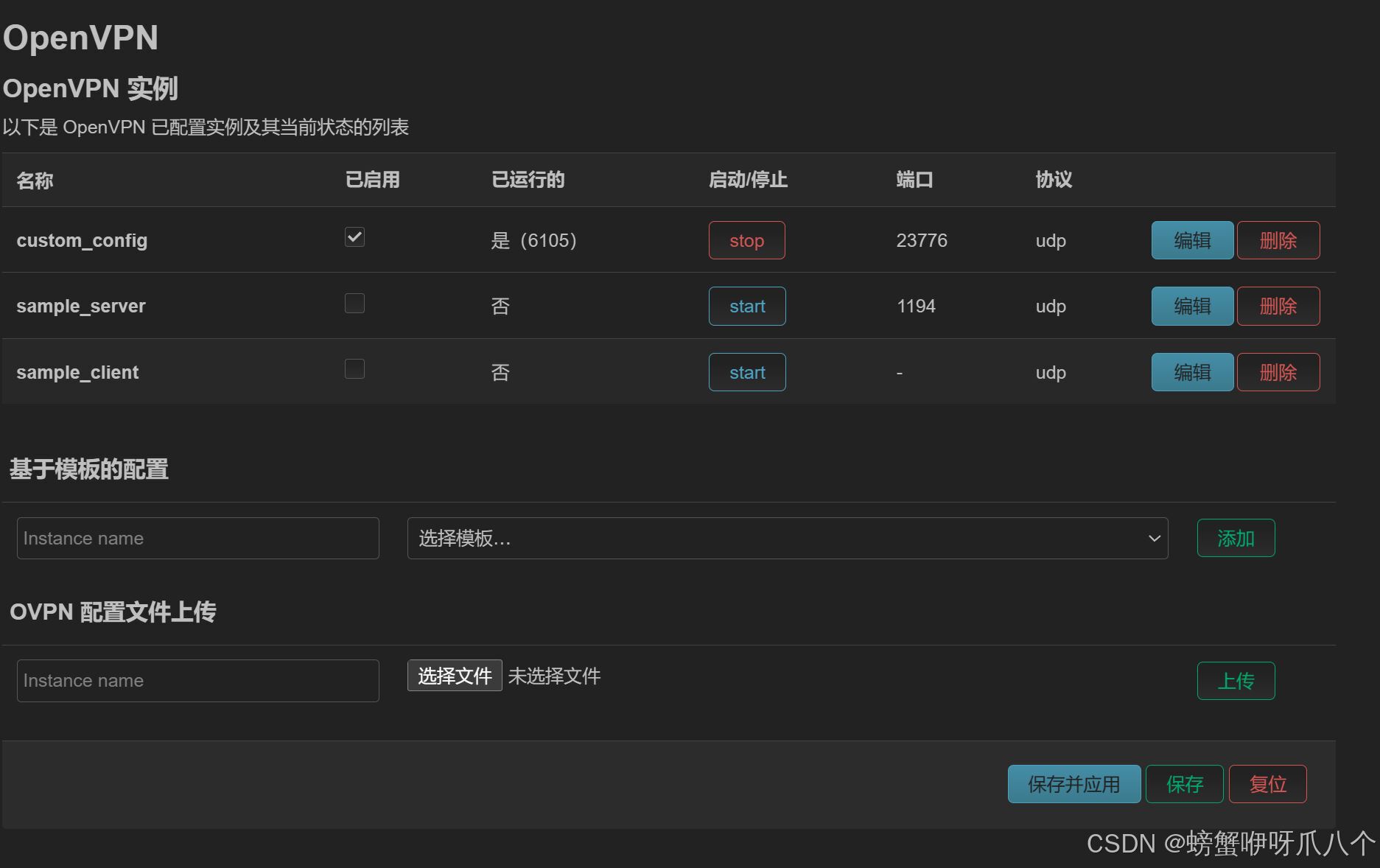Click the running status 是 (6105)
The width and height of the screenshot is (1380, 868).
pyautogui.click(x=534, y=240)
